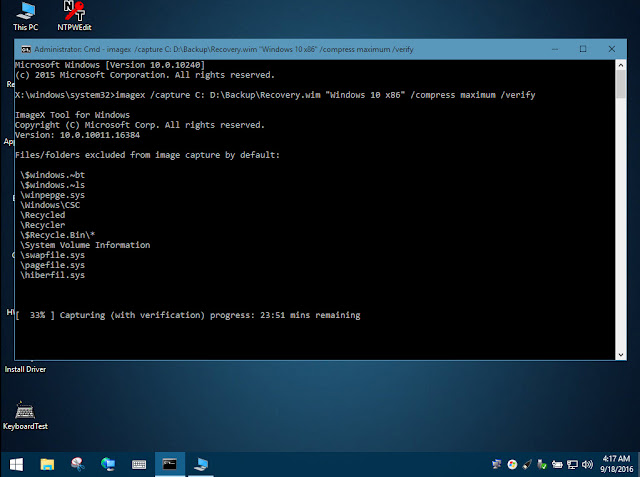Click the \$windows.~ls line
The width and height of the screenshot is (640, 477).
53,185
